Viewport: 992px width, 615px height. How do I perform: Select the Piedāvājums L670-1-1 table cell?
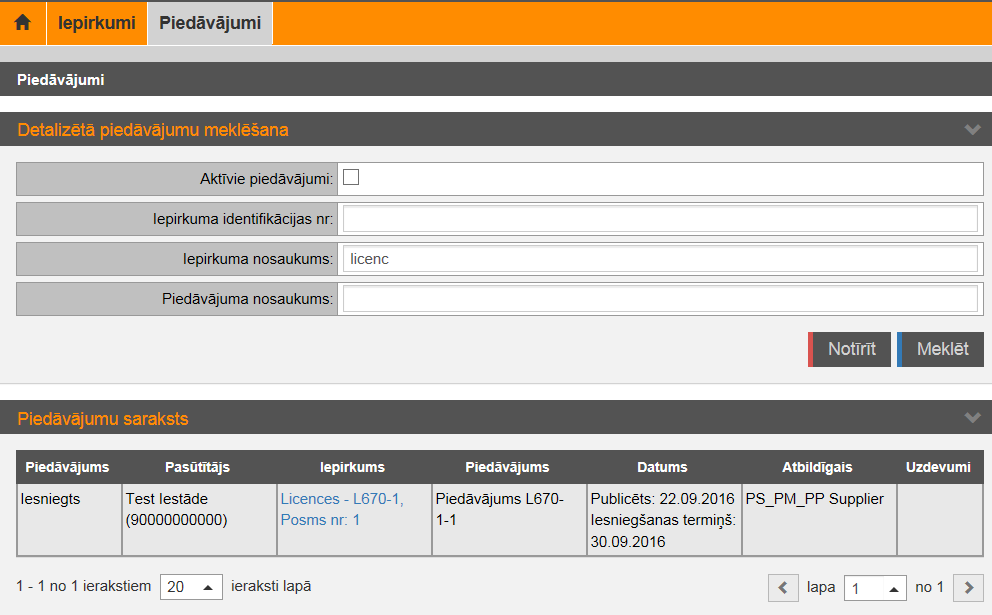coord(508,509)
